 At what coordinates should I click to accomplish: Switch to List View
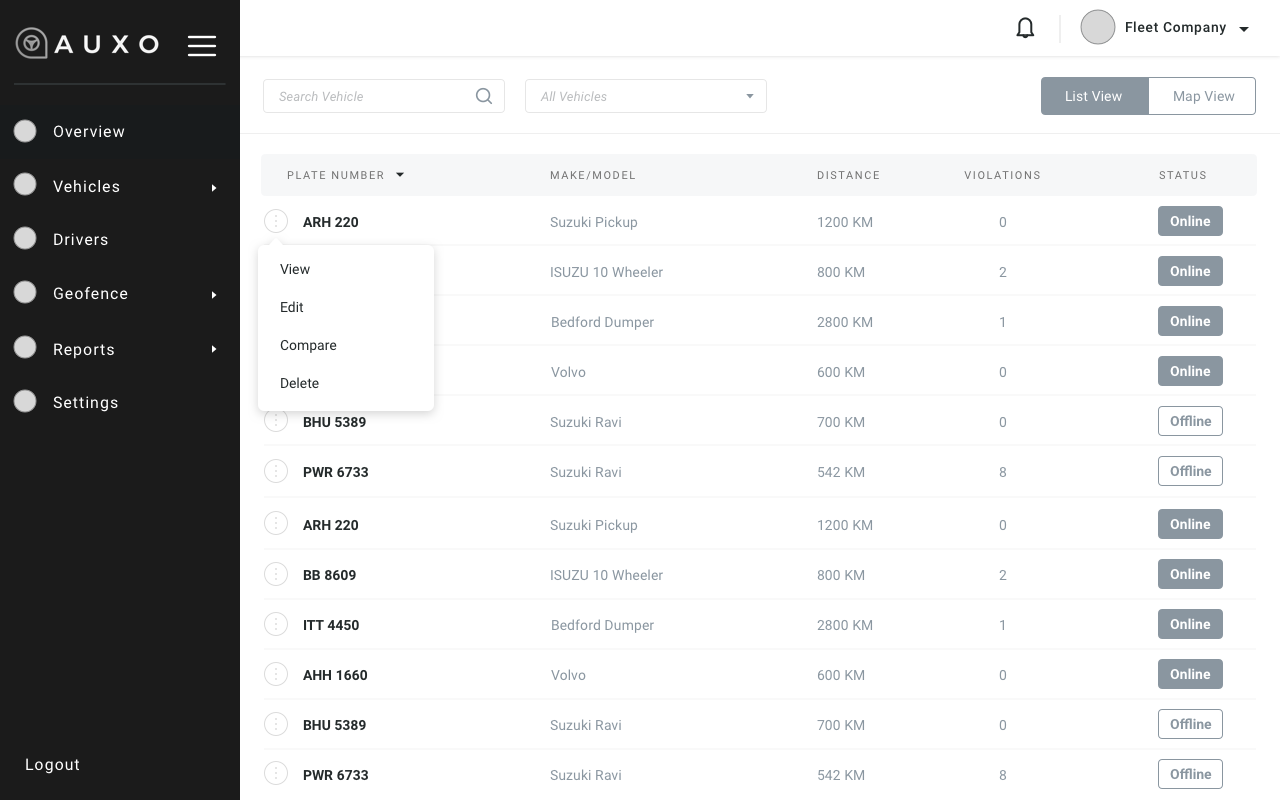(1093, 96)
